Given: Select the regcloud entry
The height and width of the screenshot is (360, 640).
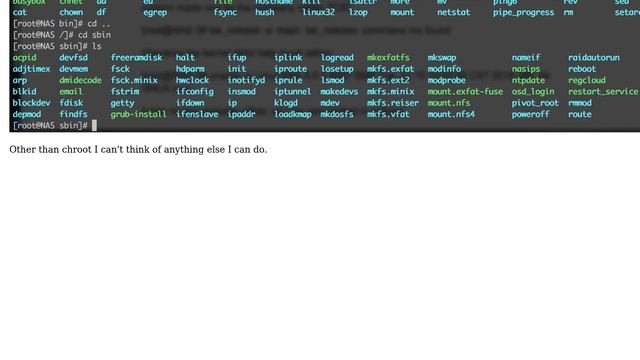Looking at the screenshot, I should tap(587, 80).
